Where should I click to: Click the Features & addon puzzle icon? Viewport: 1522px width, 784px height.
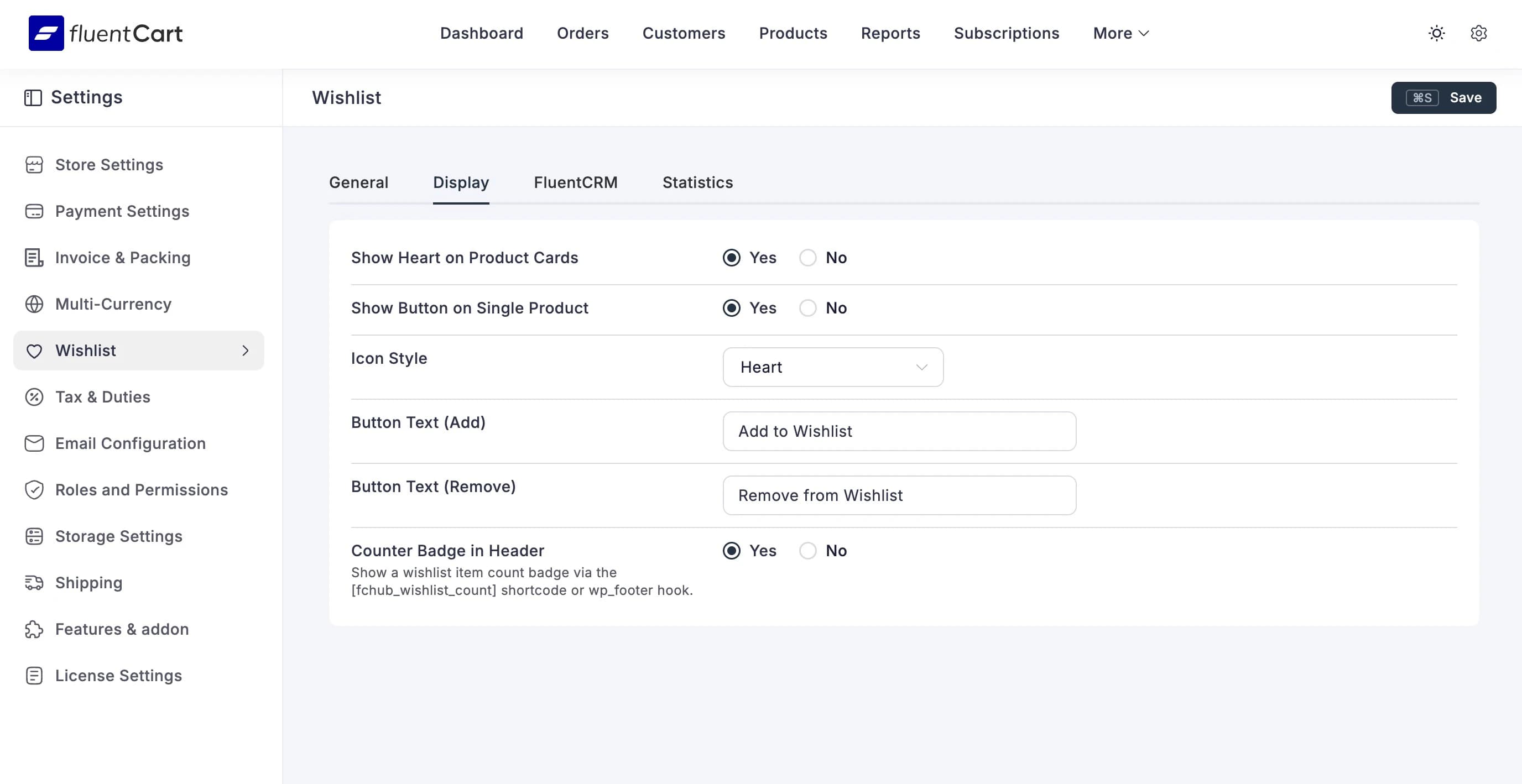(x=34, y=629)
